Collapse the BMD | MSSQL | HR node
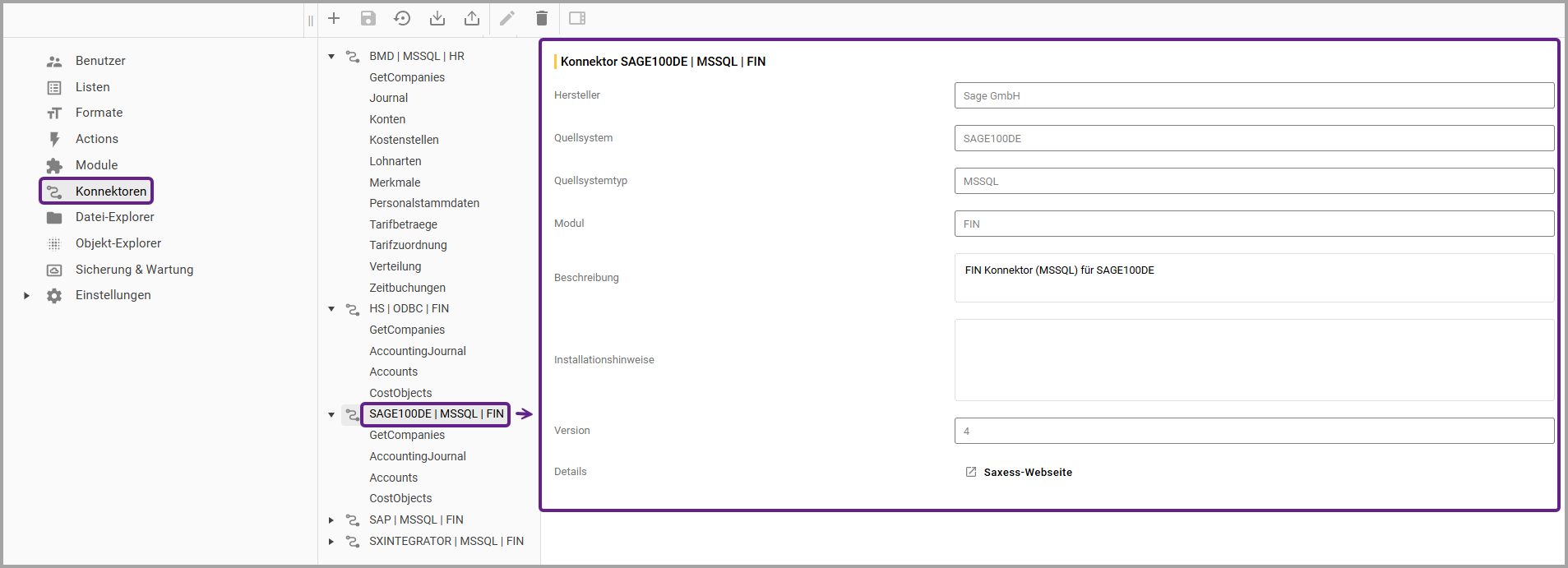1568x568 pixels. (x=331, y=57)
